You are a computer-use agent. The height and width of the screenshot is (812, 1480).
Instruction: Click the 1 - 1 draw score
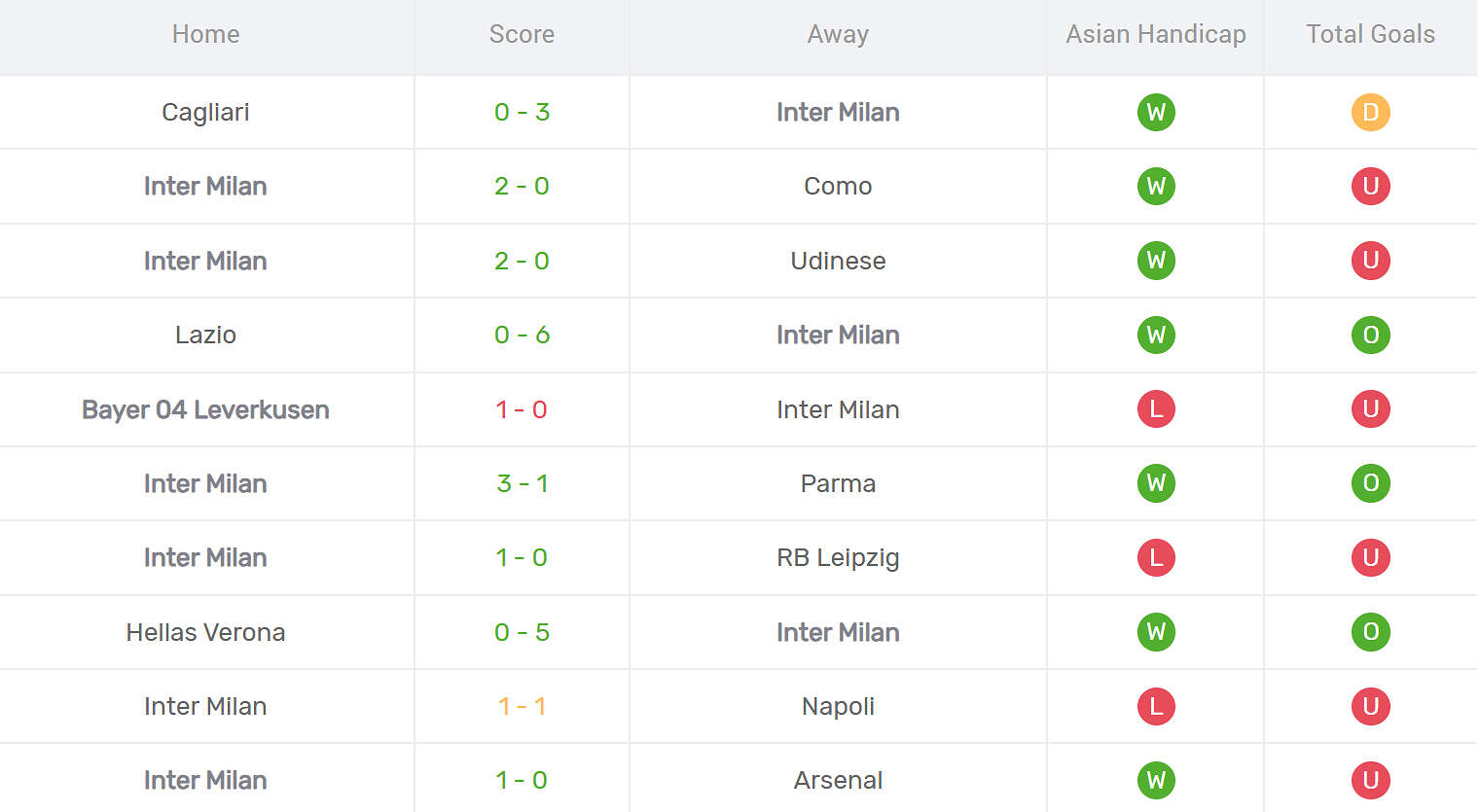(x=522, y=706)
